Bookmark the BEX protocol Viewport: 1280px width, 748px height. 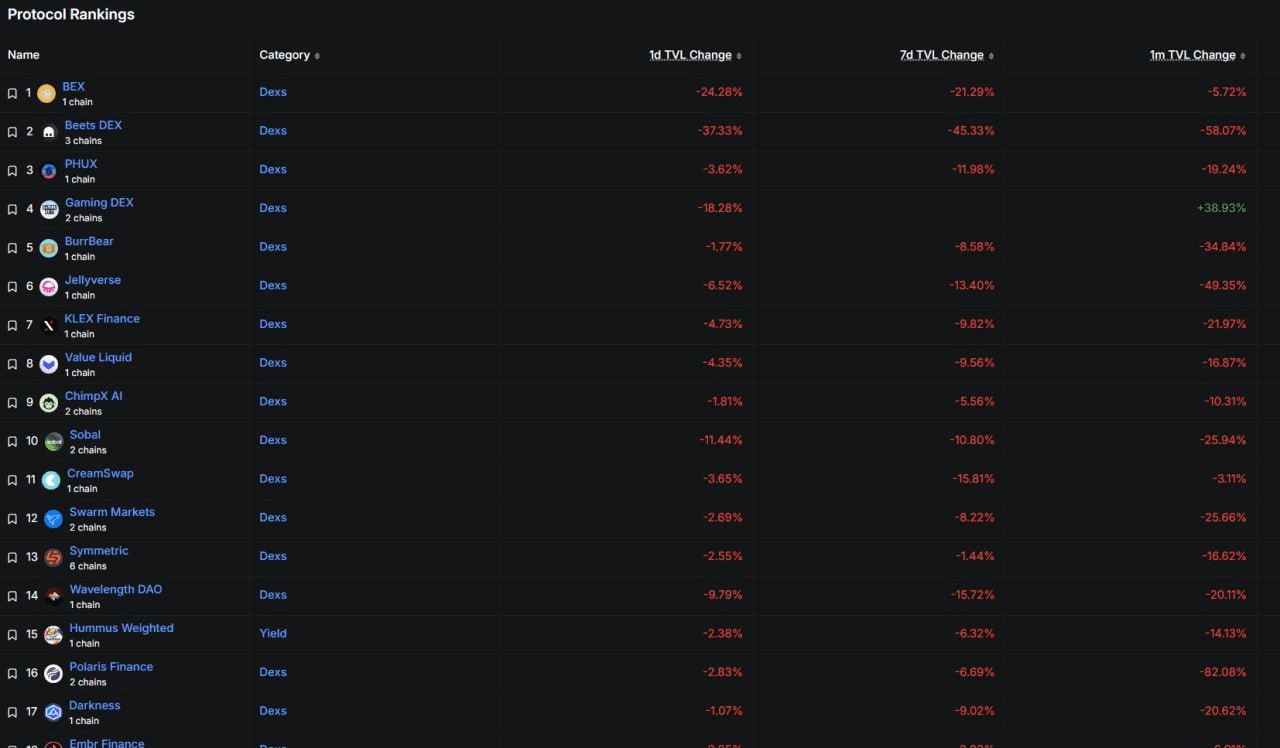click(12, 93)
